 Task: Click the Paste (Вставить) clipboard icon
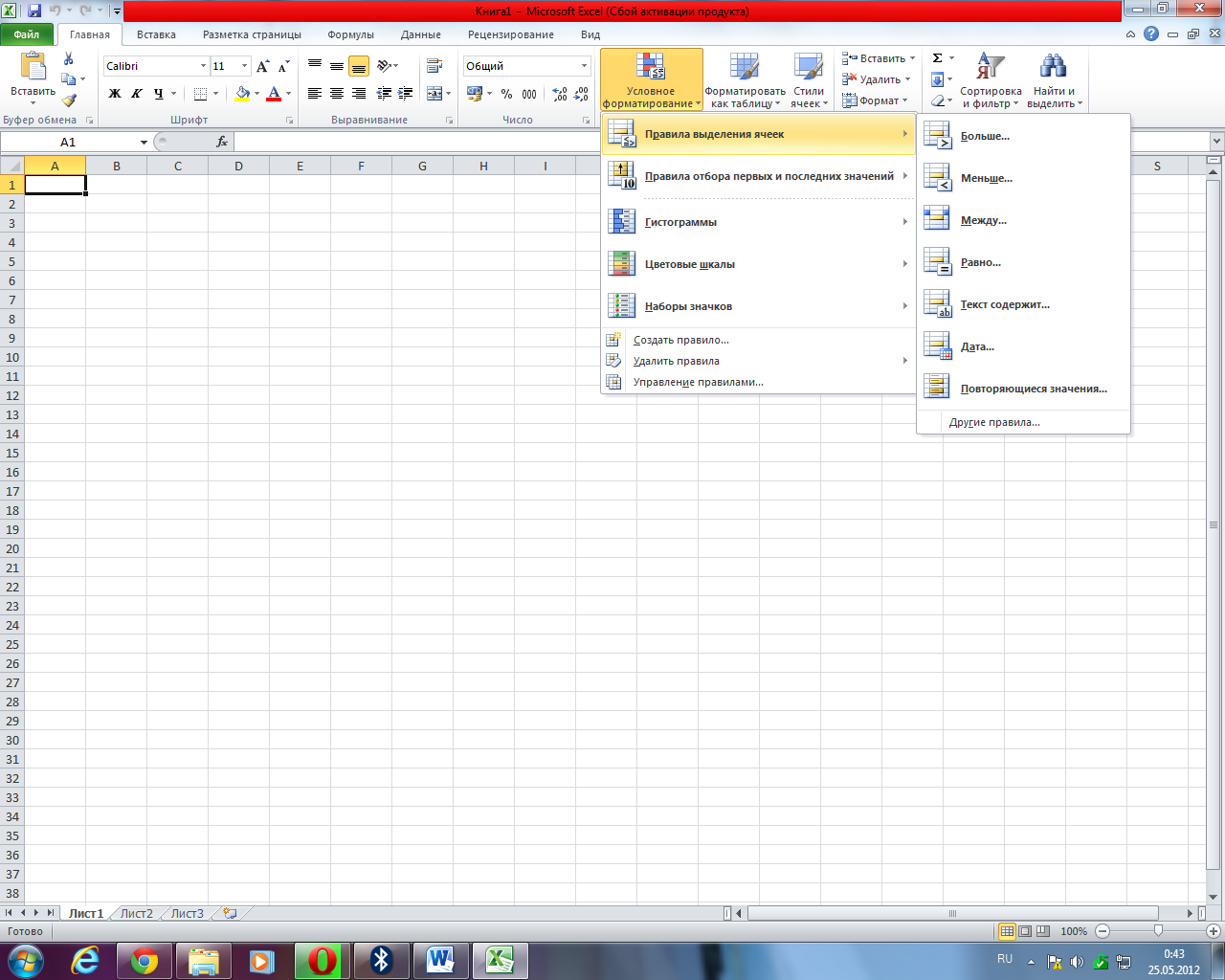[x=33, y=67]
